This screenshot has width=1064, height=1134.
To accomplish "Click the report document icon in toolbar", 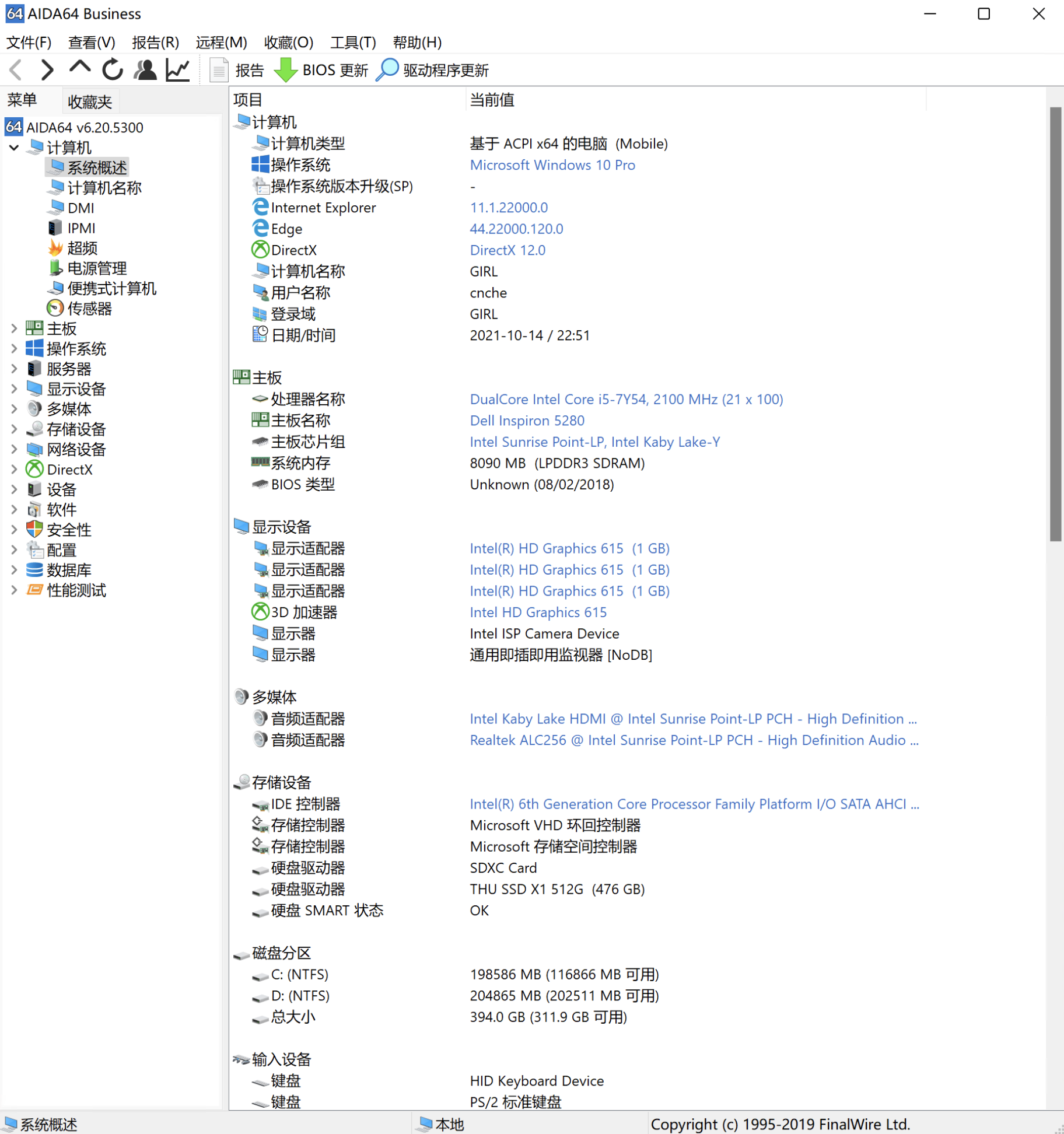I will (219, 70).
